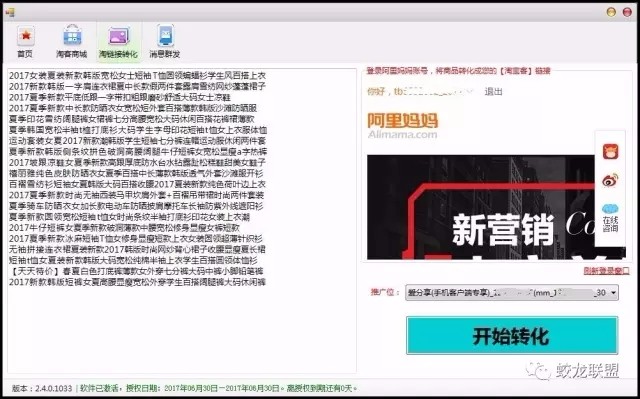Expand the 推广位 dropdown arrow
Viewport: 640px width, 399px height.
[x=613, y=293]
